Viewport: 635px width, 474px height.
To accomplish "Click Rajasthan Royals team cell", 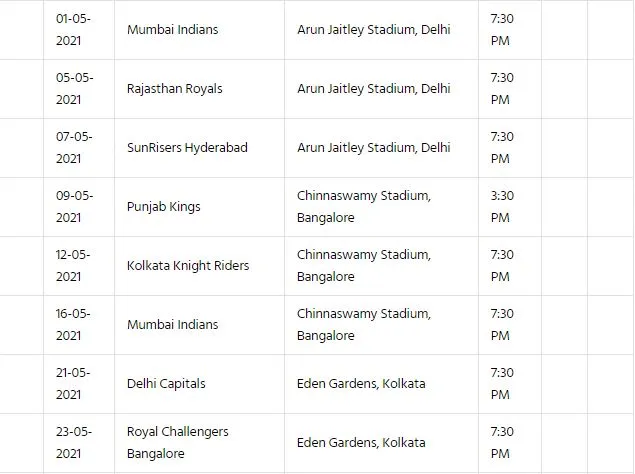I will (x=199, y=89).
